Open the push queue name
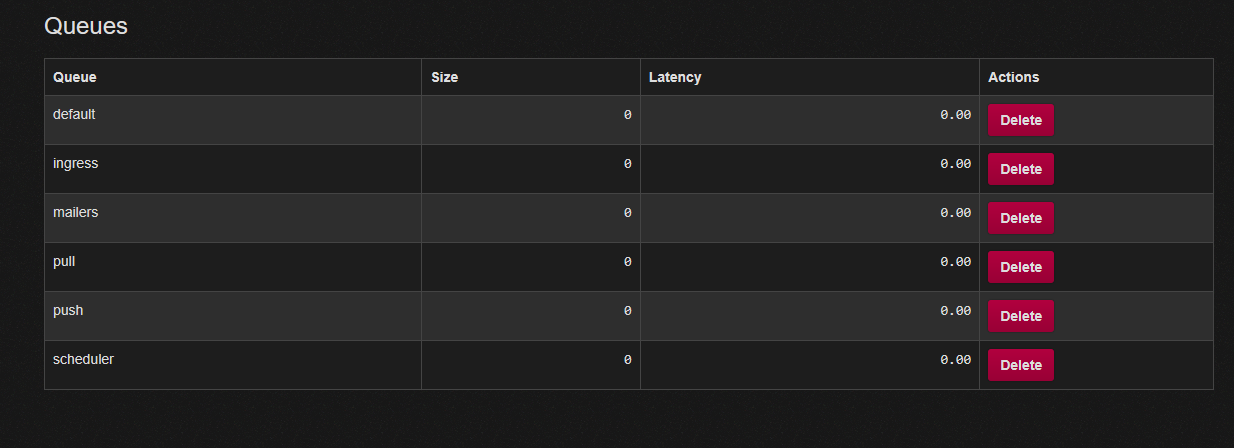 point(68,310)
